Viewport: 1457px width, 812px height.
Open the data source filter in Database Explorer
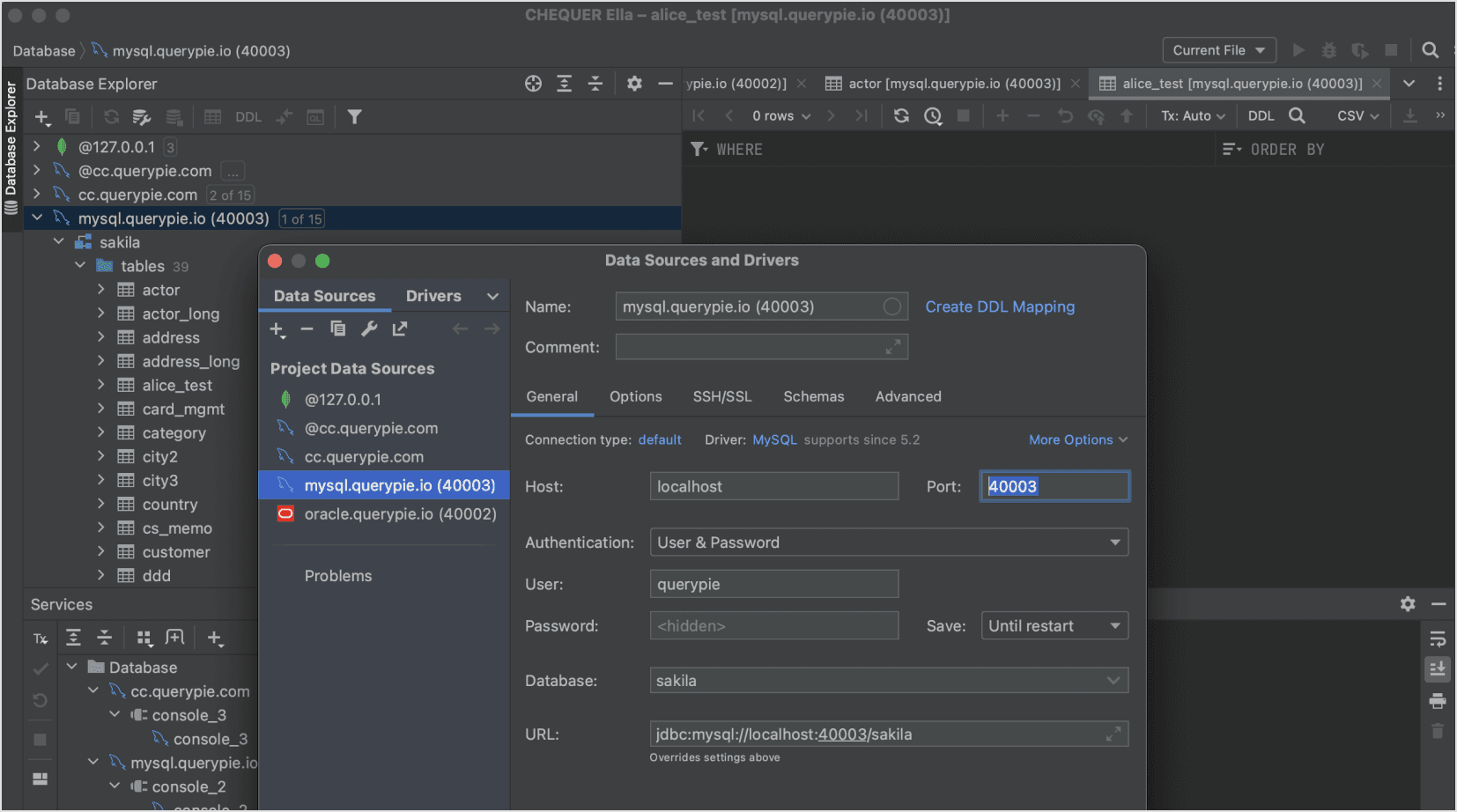(354, 116)
